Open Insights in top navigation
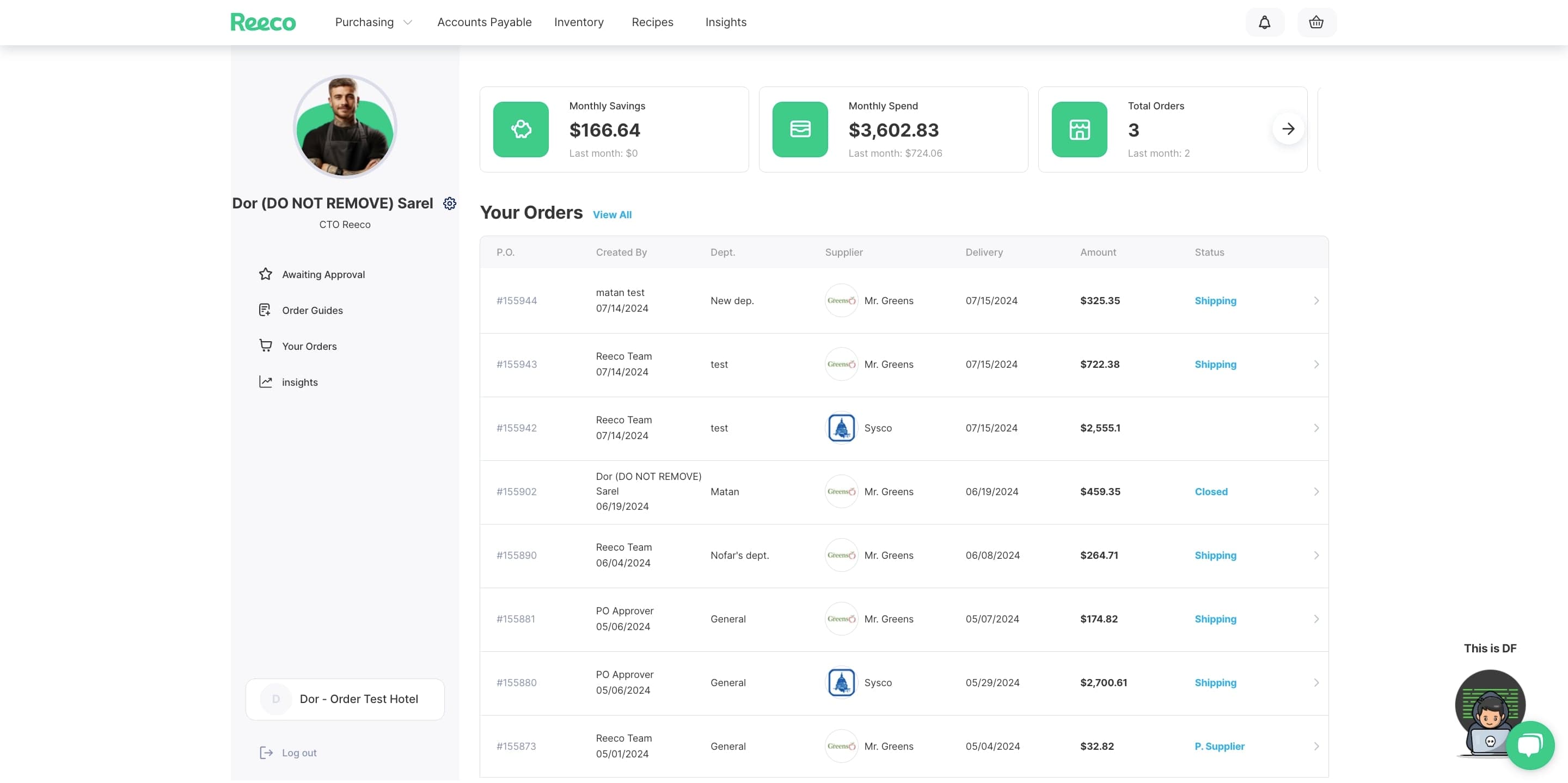The width and height of the screenshot is (1568, 783). [726, 22]
